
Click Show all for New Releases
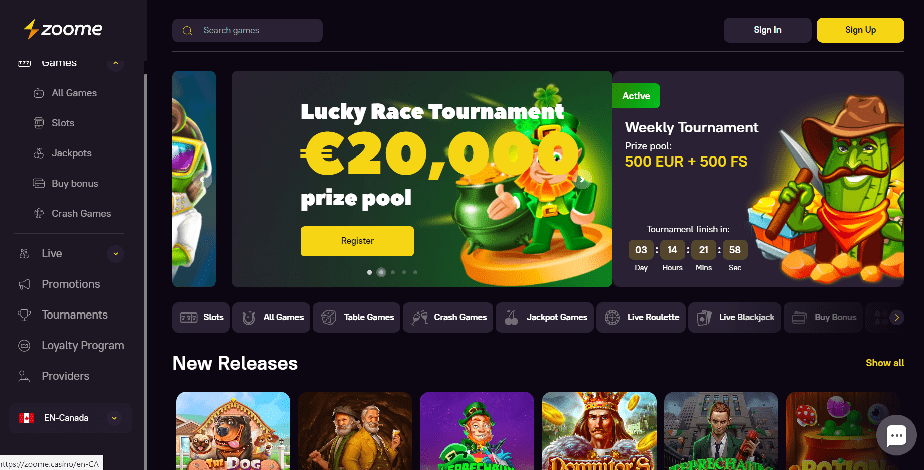click(885, 363)
